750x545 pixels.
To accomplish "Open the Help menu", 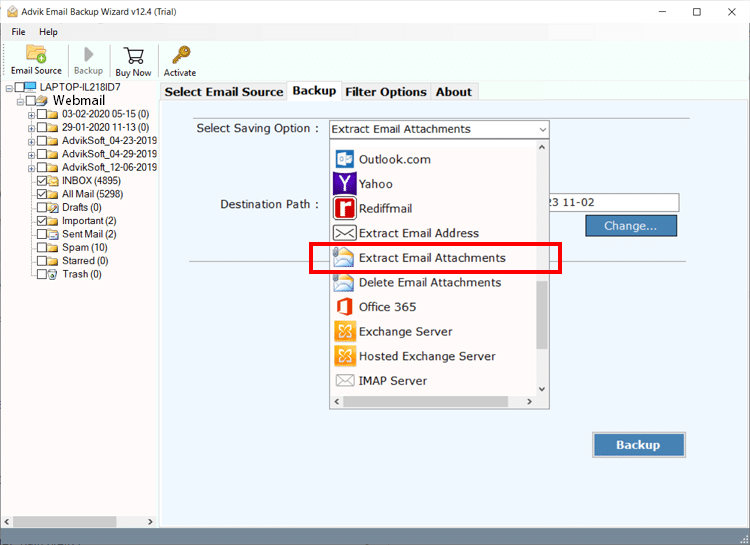I will click(x=48, y=32).
